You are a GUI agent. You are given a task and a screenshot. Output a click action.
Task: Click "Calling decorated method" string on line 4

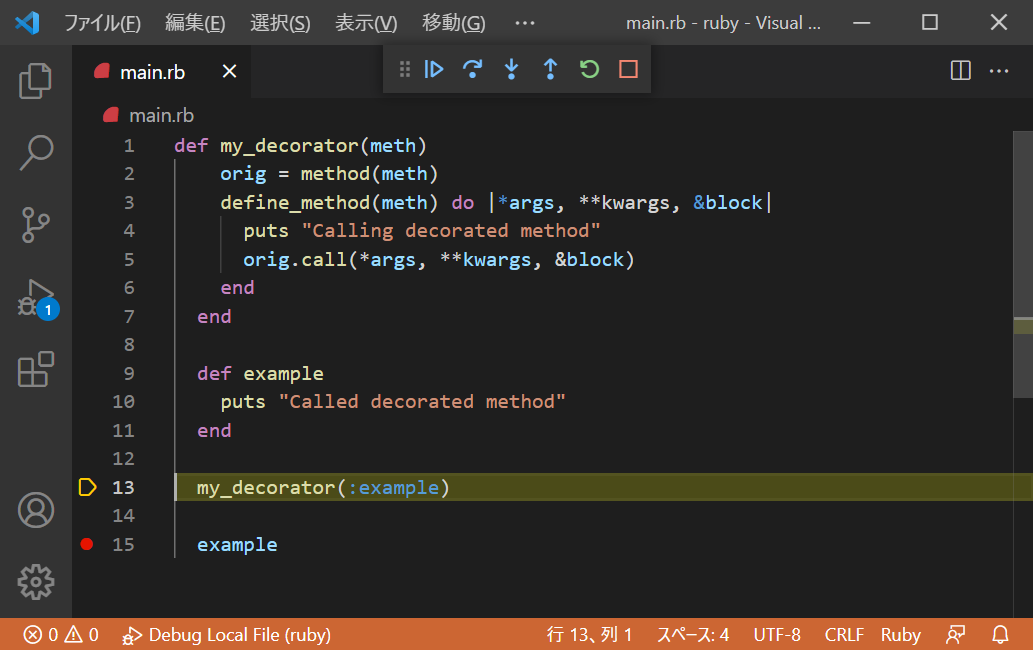tap(451, 231)
